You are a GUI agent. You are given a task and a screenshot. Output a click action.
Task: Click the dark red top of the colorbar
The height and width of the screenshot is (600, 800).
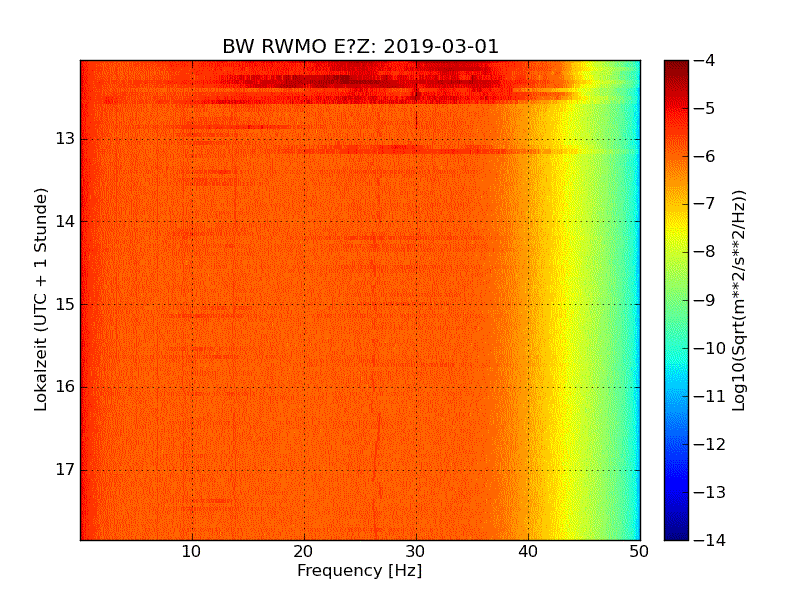coord(677,66)
